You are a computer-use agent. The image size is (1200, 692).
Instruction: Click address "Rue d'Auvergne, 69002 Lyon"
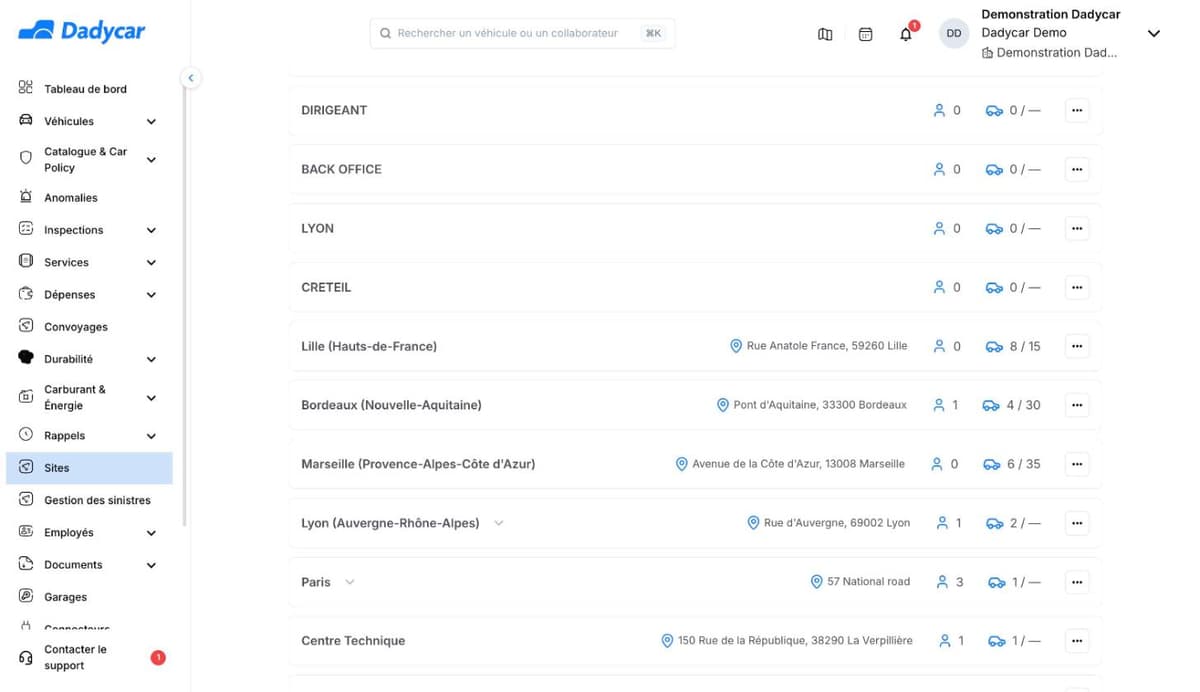tap(837, 523)
